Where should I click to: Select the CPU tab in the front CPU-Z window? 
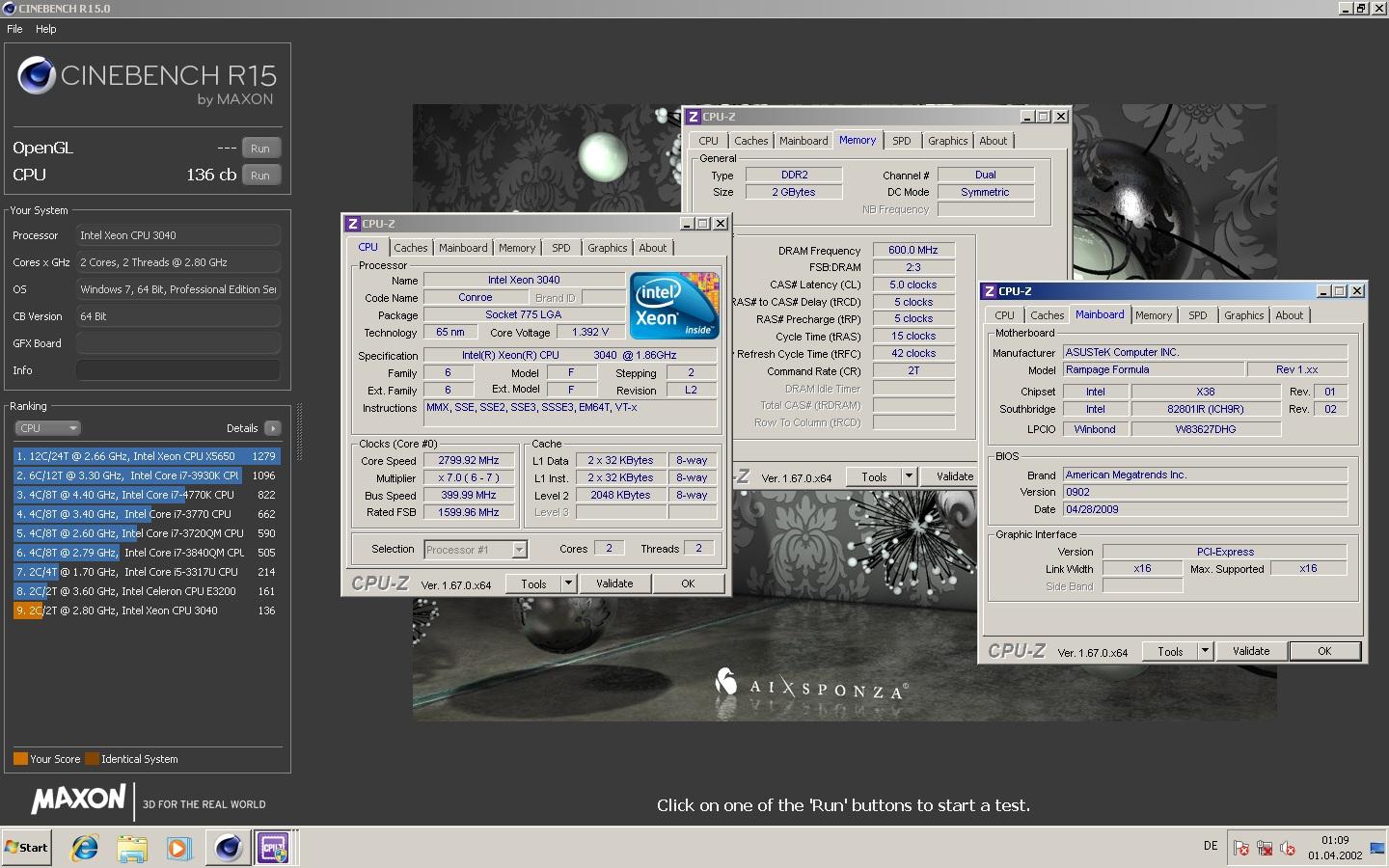[x=368, y=248]
